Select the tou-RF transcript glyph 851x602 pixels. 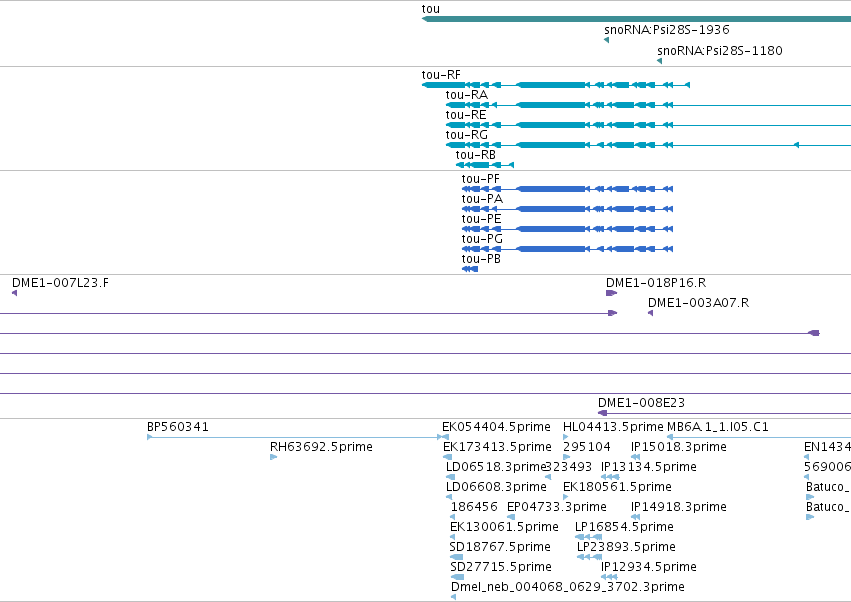tap(556, 85)
